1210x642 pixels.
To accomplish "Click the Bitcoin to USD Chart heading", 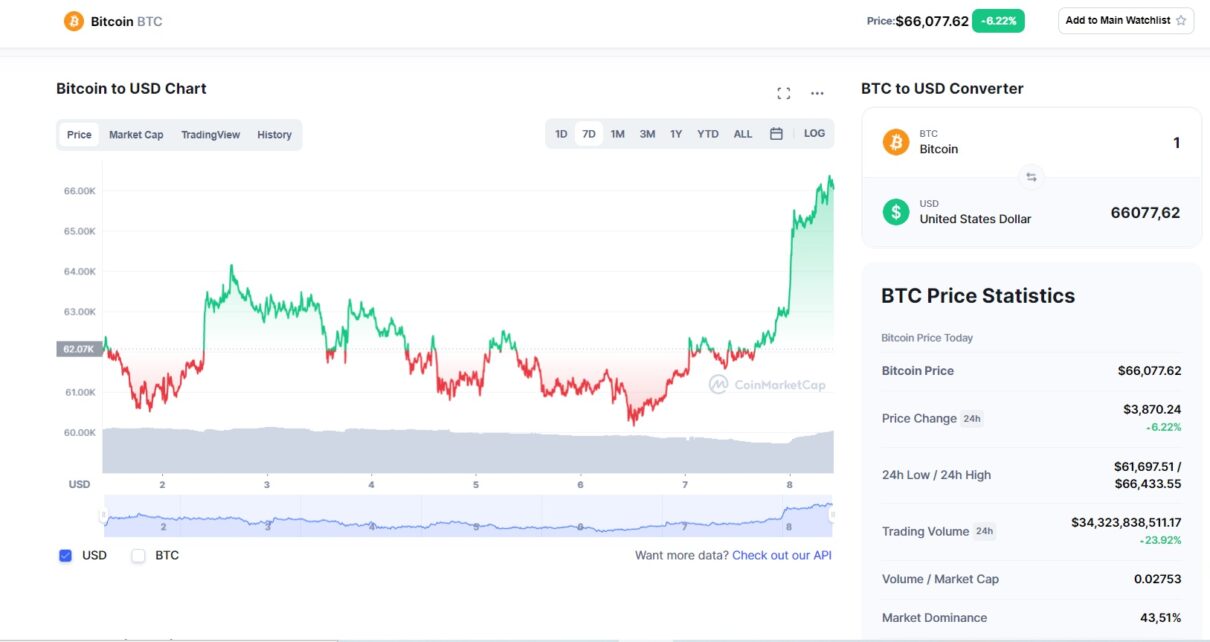I will coord(131,89).
